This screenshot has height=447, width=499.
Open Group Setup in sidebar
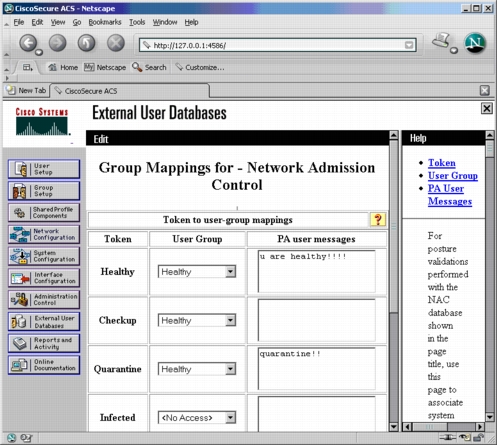pos(44,191)
